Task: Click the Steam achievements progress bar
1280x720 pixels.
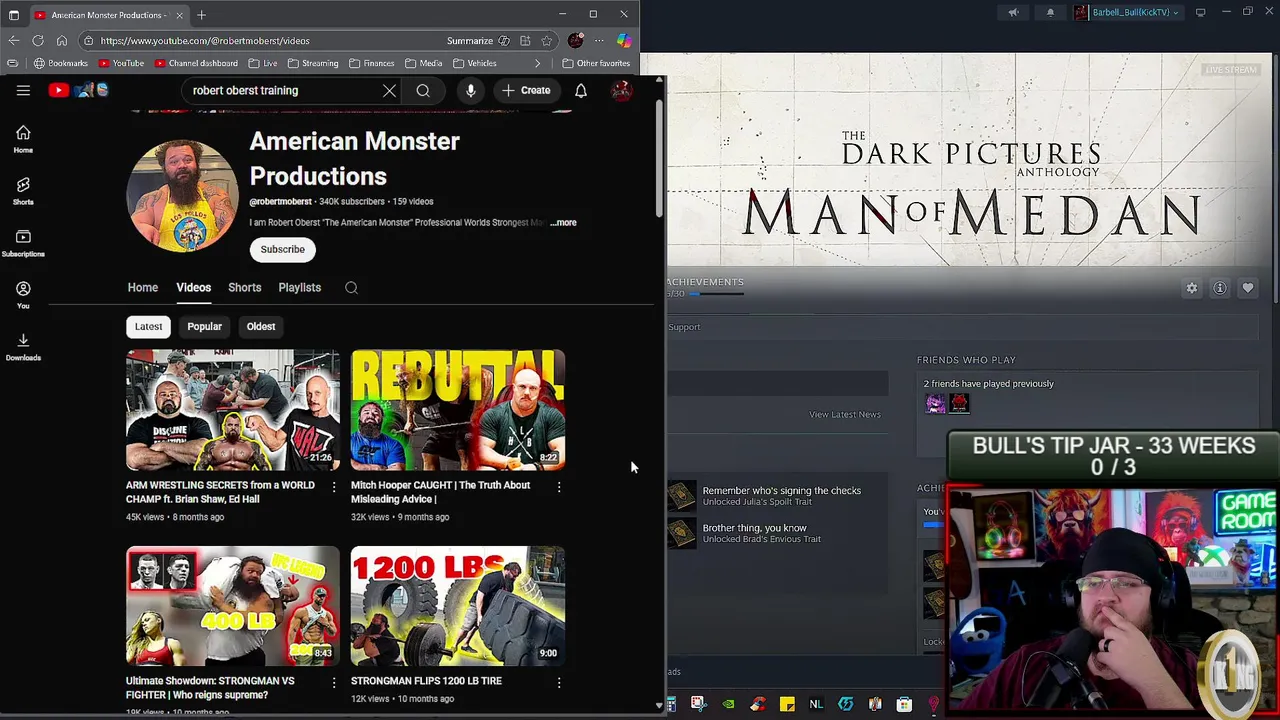Action: [x=716, y=294]
